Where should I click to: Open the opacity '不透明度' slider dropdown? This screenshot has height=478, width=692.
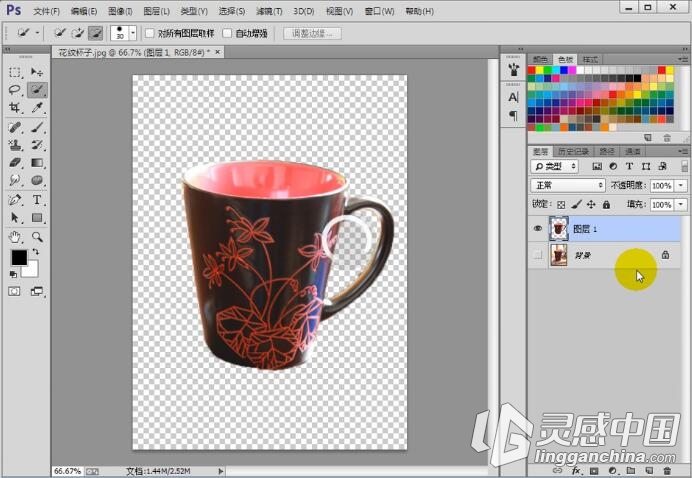681,186
